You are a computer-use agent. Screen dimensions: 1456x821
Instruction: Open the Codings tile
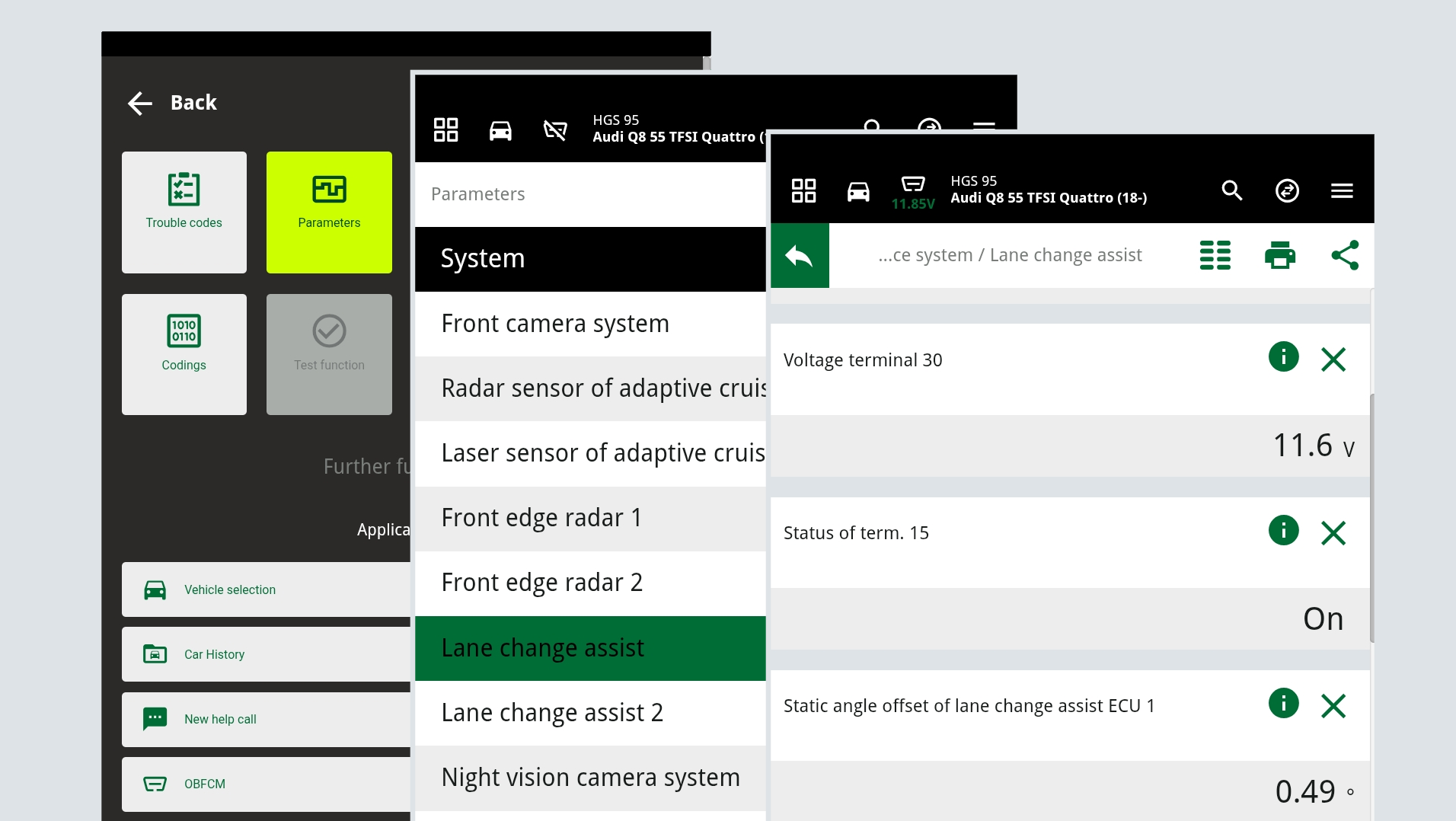(184, 354)
